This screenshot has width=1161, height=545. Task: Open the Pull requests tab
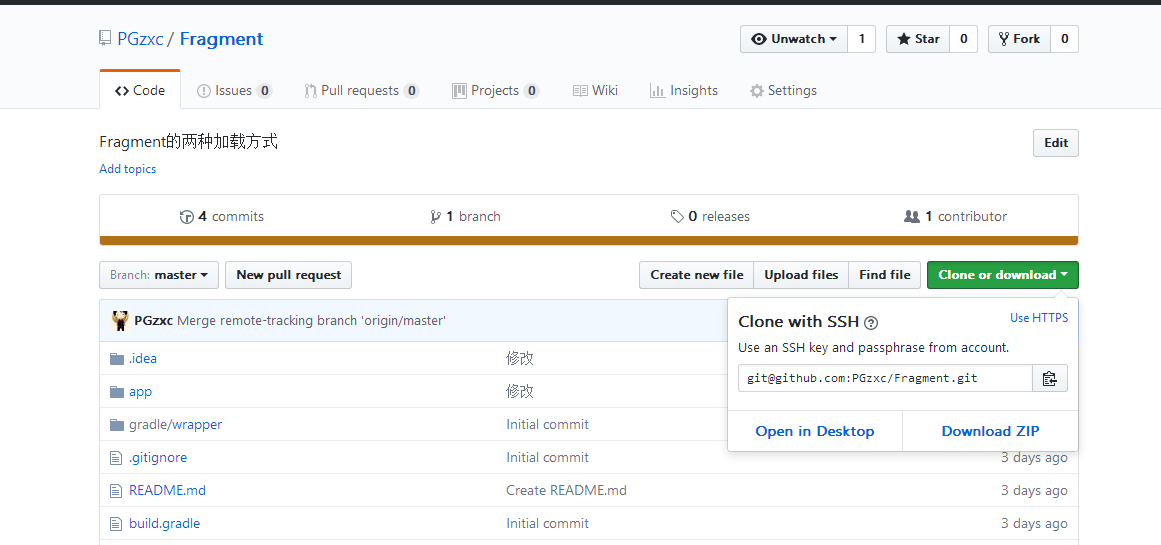click(361, 90)
